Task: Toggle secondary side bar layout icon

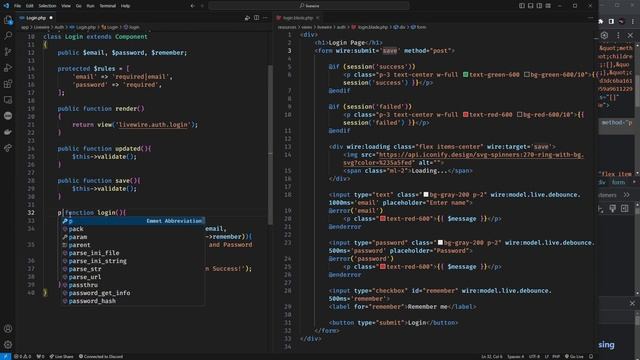Action: pos(539,6)
